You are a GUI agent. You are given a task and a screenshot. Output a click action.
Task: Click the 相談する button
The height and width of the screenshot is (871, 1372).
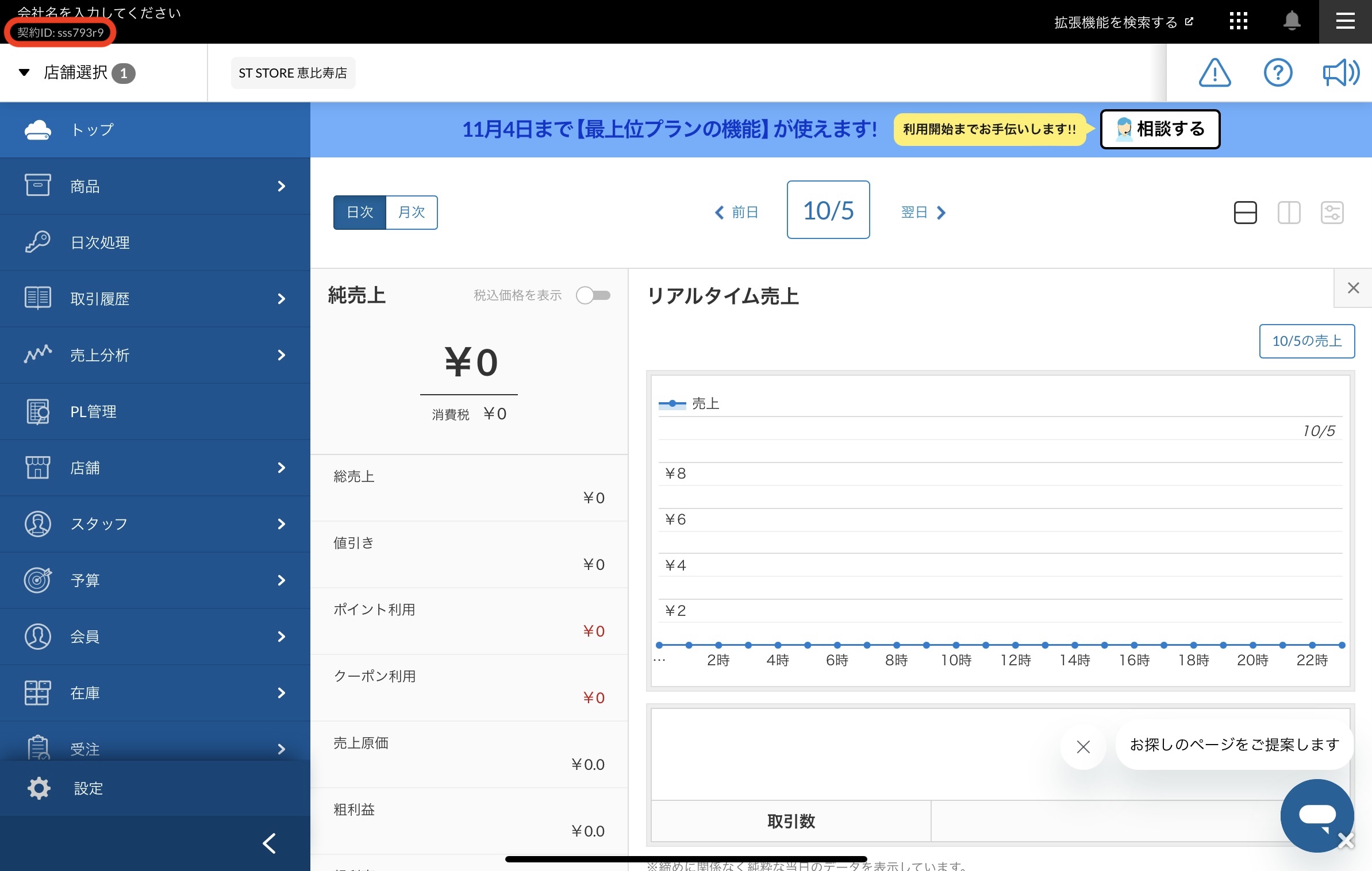point(1160,129)
